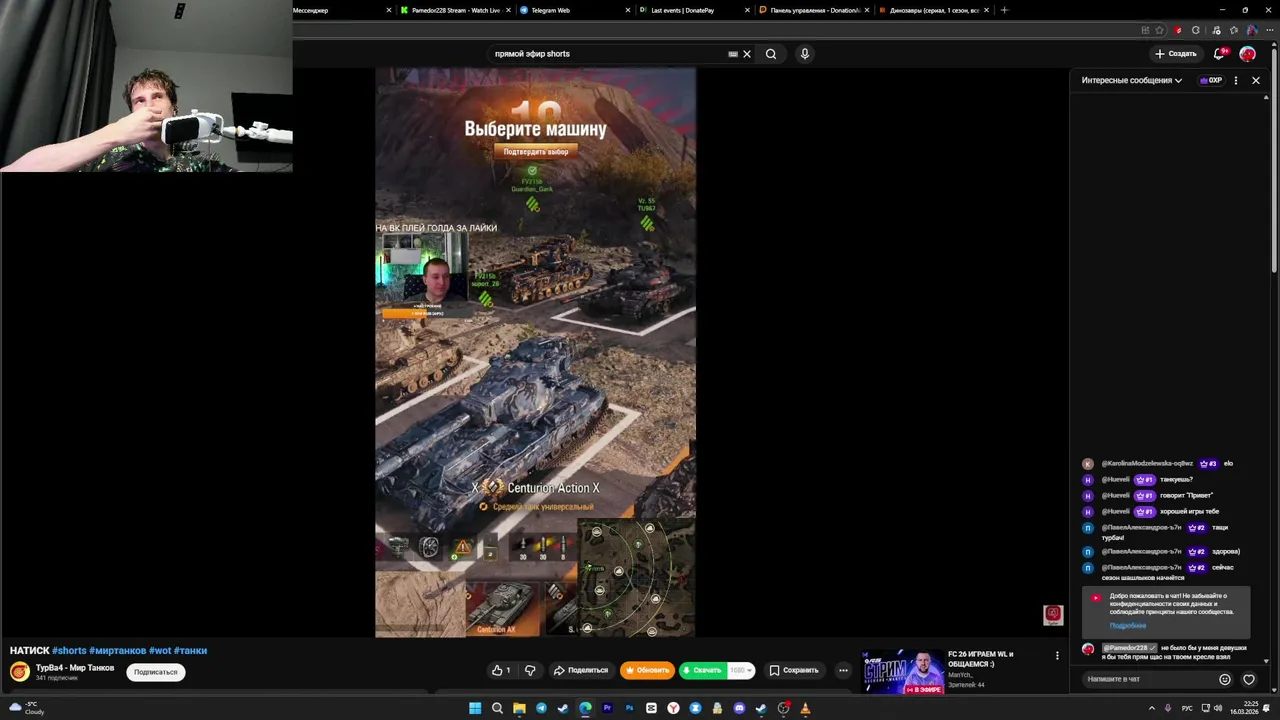Open the weather widget on taskbar

(28, 708)
